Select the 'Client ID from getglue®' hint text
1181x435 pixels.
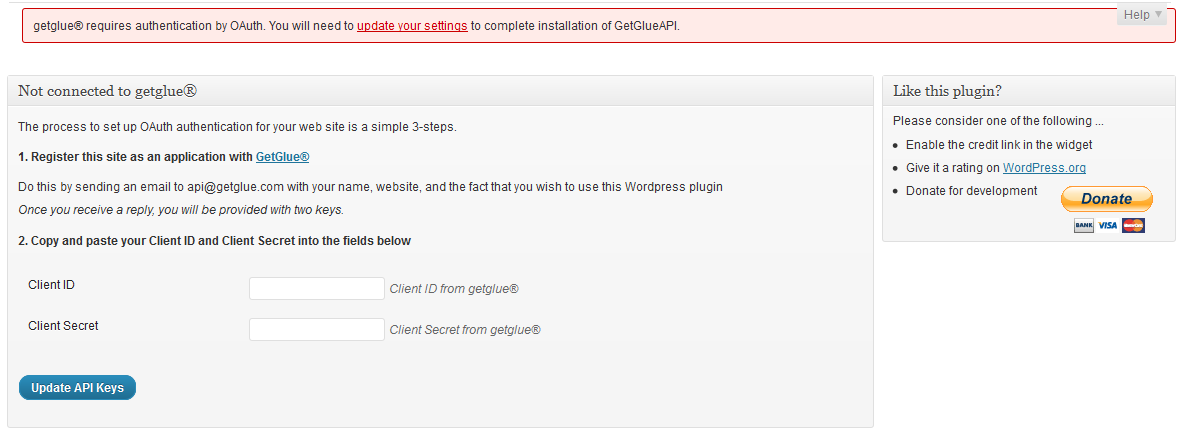pyautogui.click(x=454, y=288)
